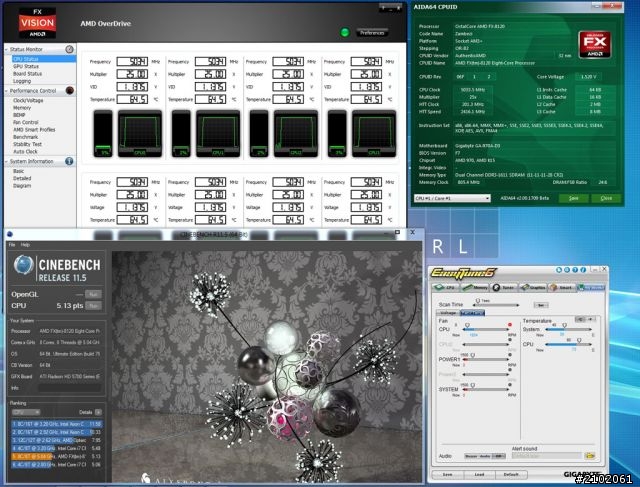Click the POWER1 fan threshold slider
This screenshot has width=640, height=487.
click(x=486, y=359)
